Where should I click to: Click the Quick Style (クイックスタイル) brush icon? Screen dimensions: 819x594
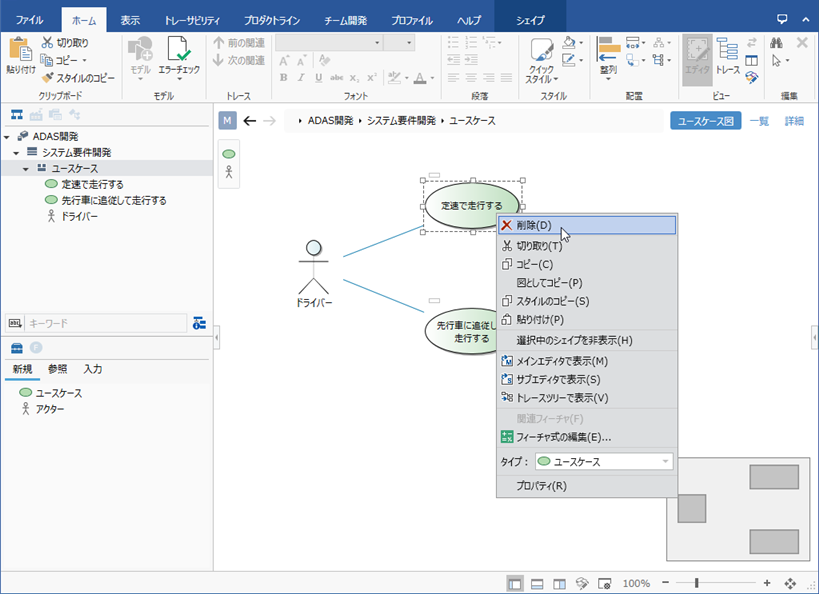click(x=541, y=50)
